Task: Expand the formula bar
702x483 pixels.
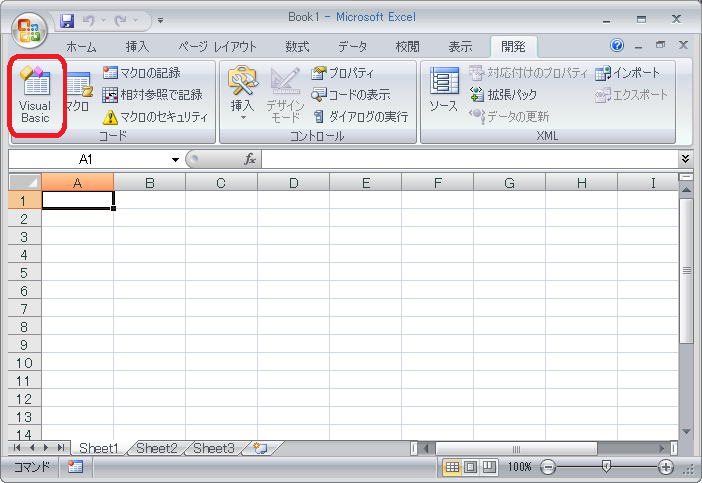Action: coord(685,158)
